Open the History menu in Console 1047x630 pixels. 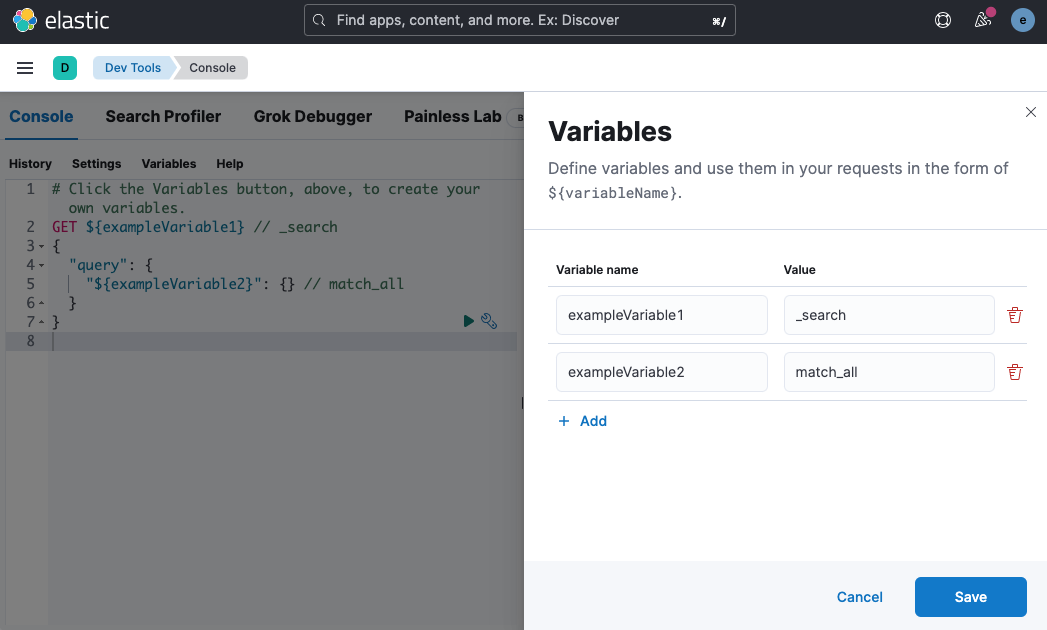tap(30, 164)
